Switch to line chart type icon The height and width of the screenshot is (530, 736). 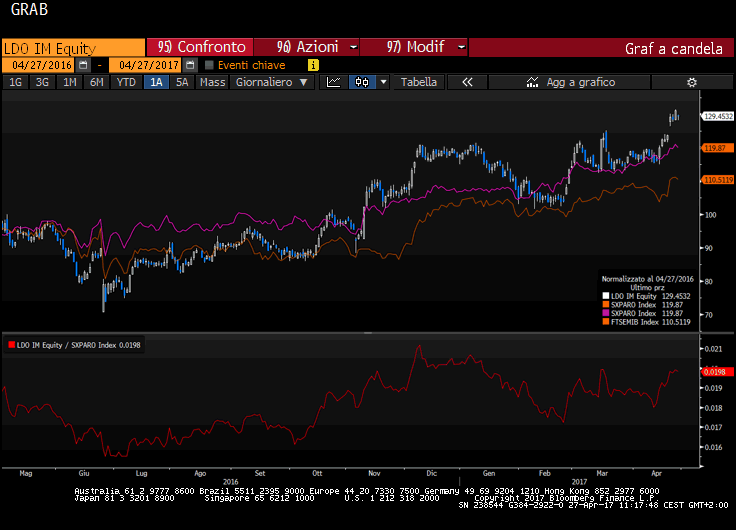click(x=334, y=82)
